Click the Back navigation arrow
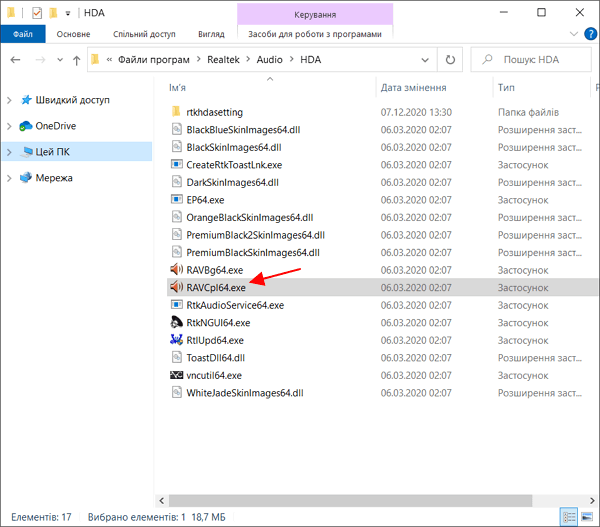 (x=15, y=60)
